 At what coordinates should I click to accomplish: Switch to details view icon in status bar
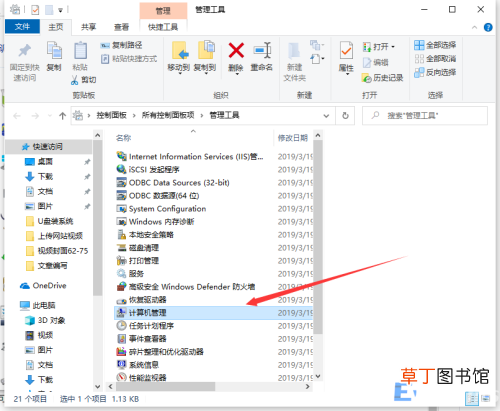coord(472,399)
